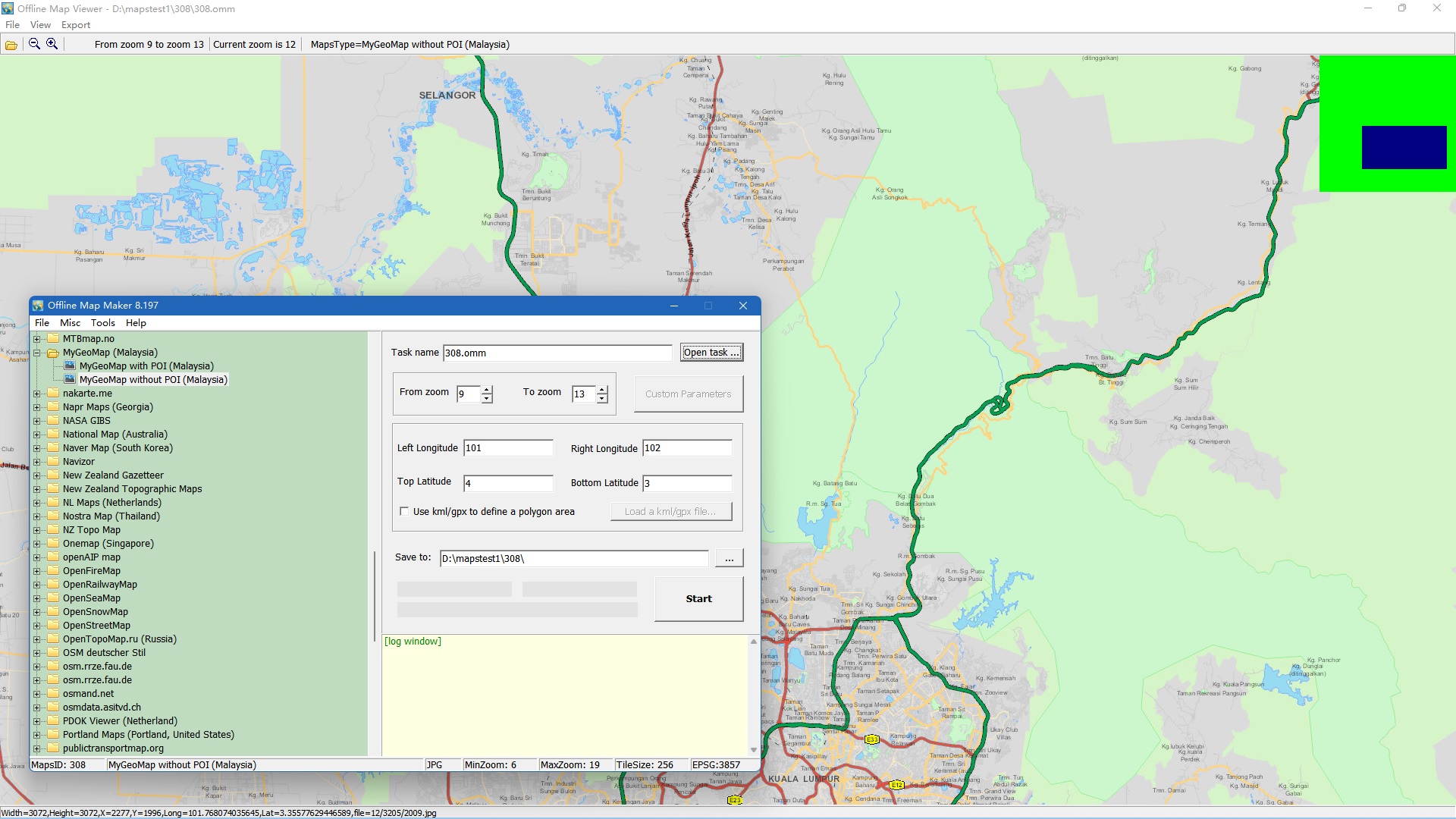
Task: Enable Use kml/gpx to define polygon area
Action: tap(404, 512)
